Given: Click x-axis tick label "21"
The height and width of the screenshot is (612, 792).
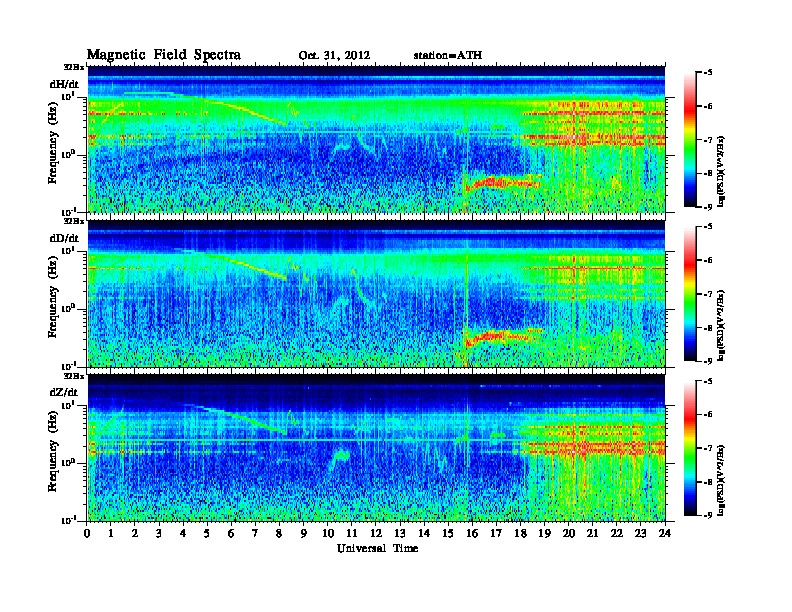Looking at the screenshot, I should coord(592,533).
